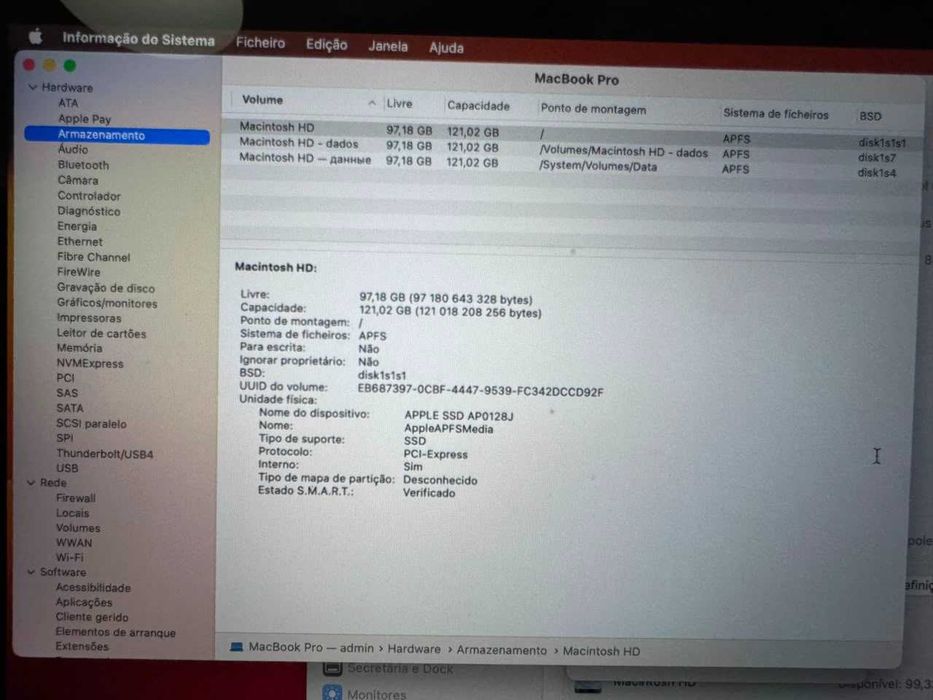Select the Macintosh HD - dados row
This screenshot has width=933, height=700.
(571, 149)
